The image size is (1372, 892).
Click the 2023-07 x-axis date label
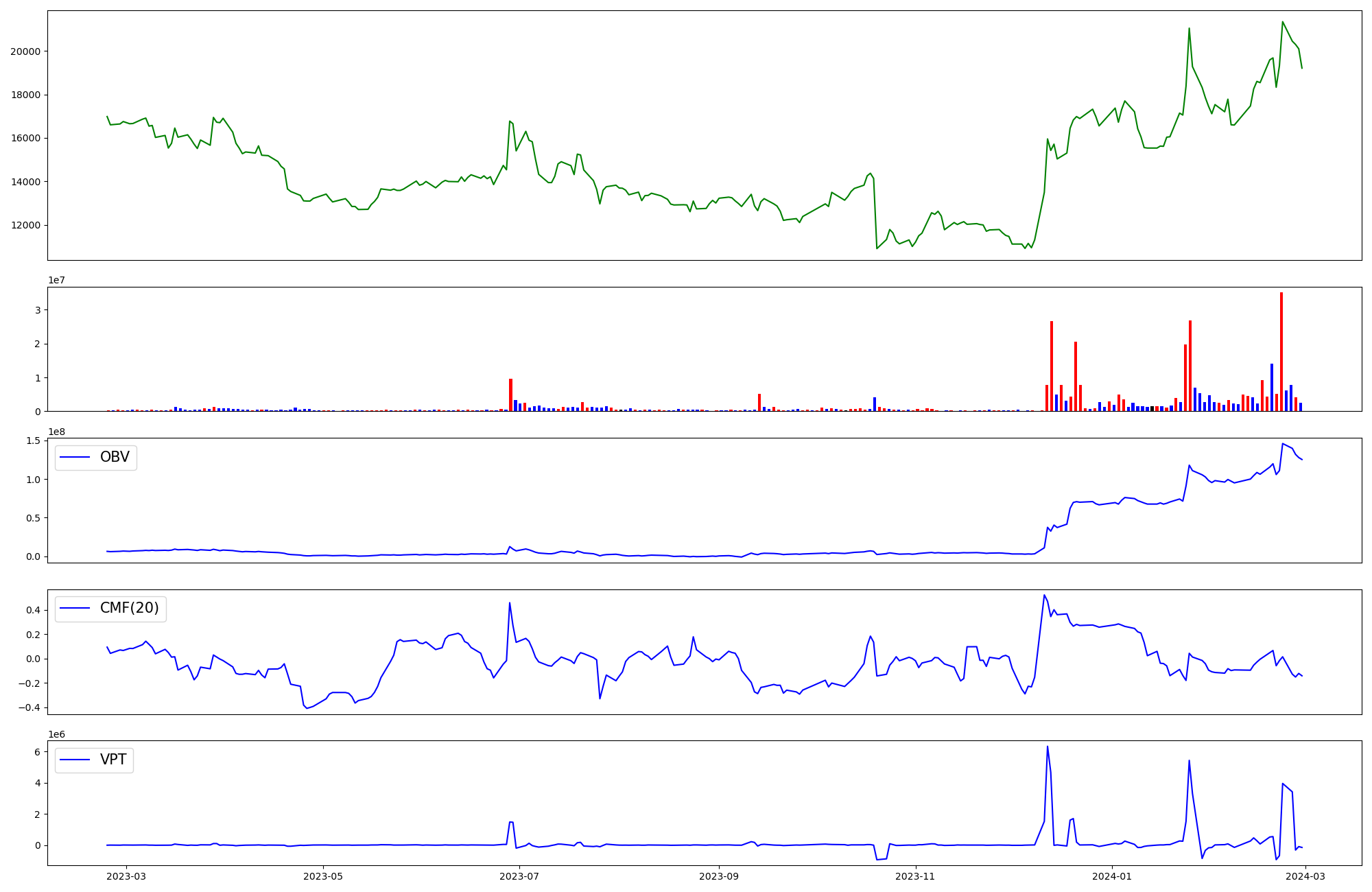point(519,876)
